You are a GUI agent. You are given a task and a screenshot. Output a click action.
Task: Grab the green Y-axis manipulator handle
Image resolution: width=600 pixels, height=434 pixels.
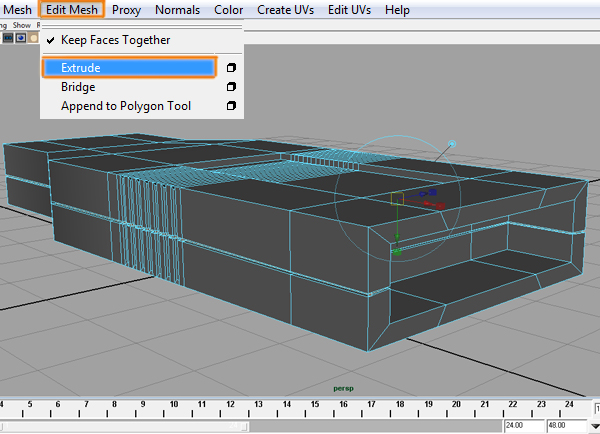coord(397,252)
